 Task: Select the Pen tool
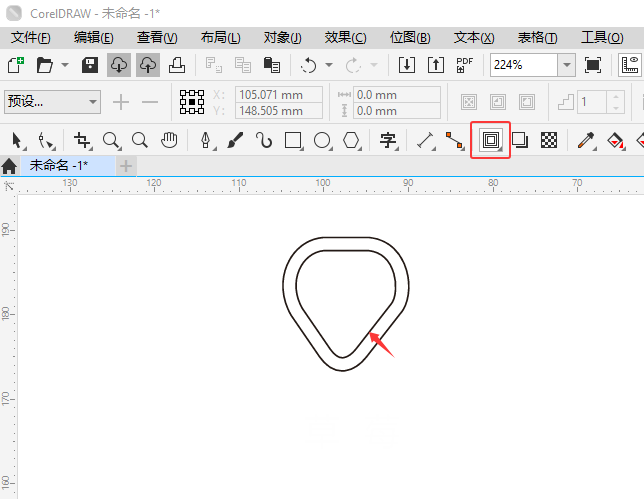click(206, 140)
